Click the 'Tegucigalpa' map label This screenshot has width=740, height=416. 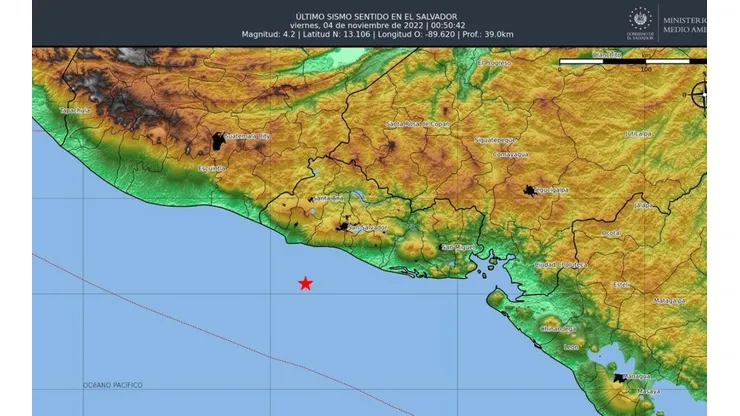pyautogui.click(x=551, y=190)
